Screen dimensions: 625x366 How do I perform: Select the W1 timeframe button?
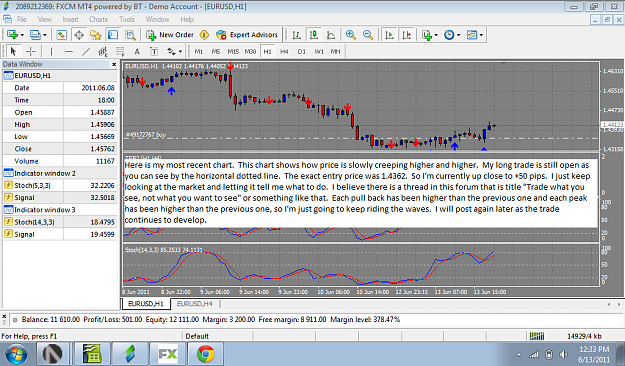tap(319, 51)
